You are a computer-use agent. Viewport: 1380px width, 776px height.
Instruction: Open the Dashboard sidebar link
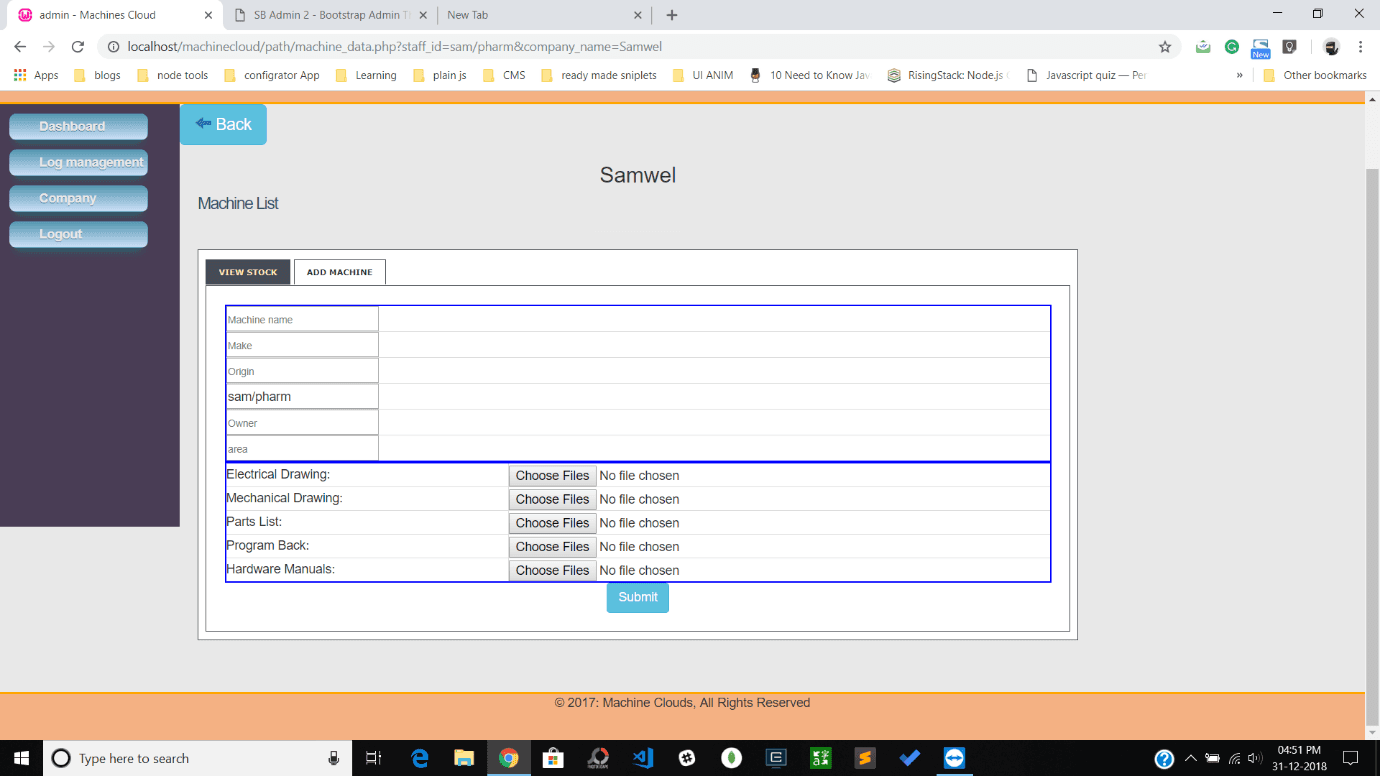pos(79,126)
